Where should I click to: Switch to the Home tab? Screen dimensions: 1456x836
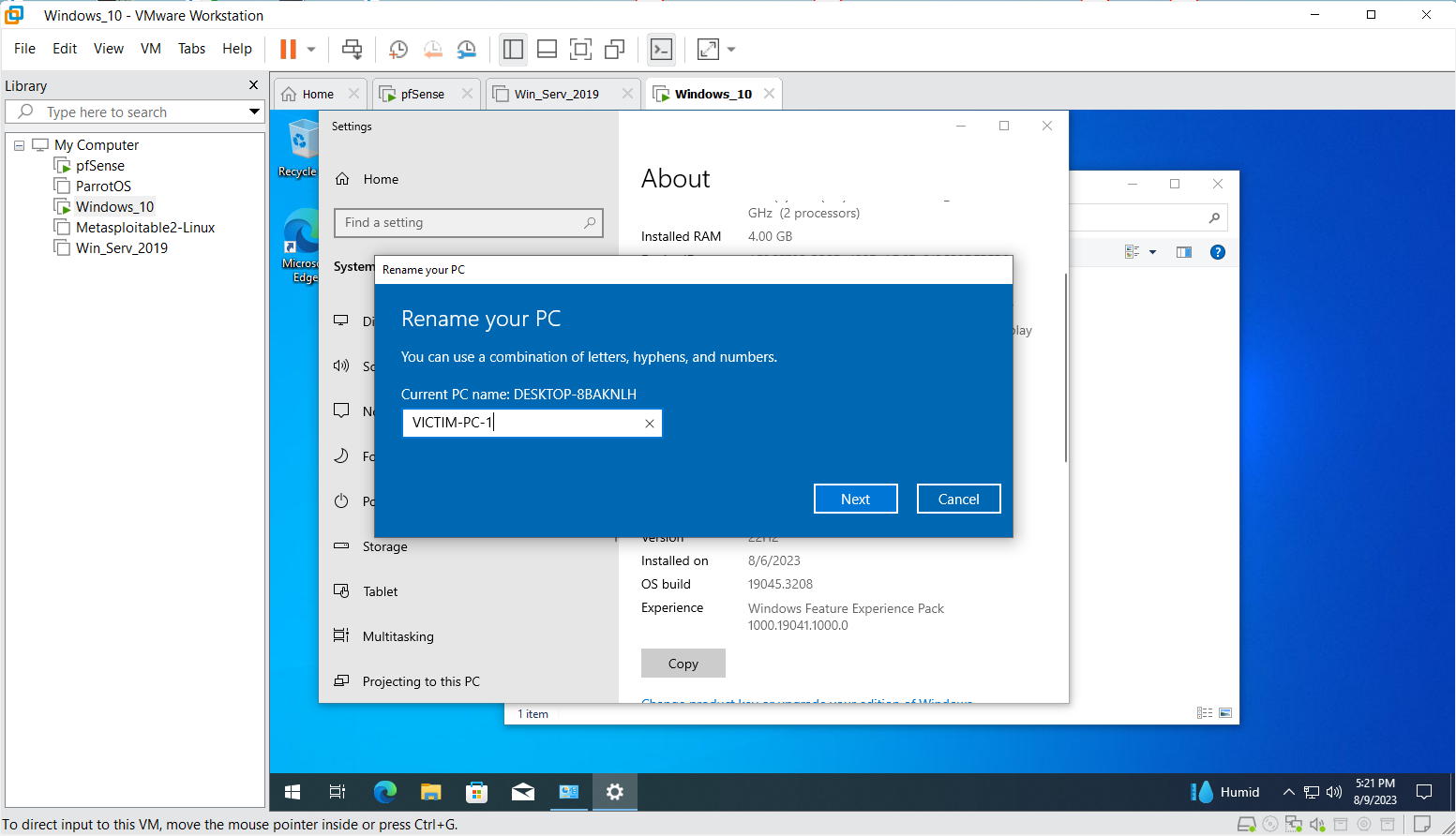tap(319, 94)
